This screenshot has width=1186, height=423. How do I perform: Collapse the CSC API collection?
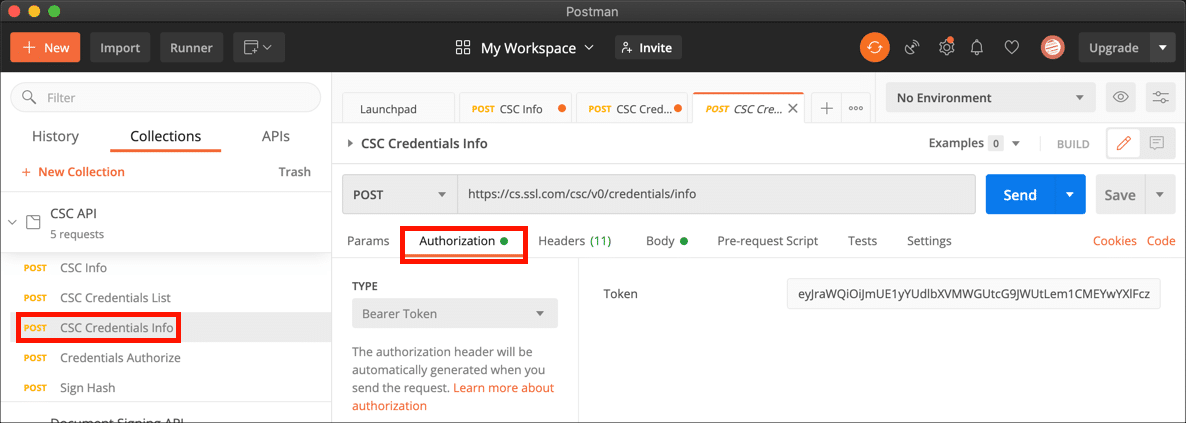click(x=13, y=221)
